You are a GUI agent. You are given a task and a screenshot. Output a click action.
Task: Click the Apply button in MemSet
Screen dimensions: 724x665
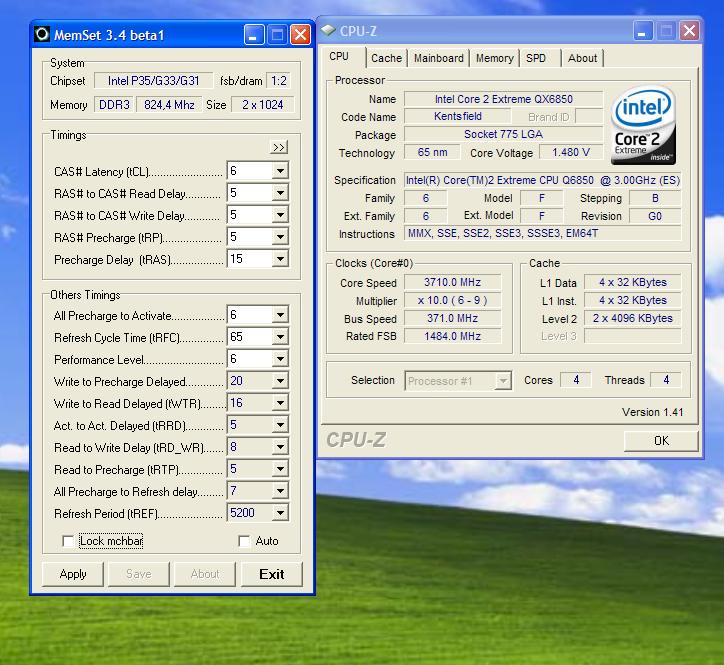point(73,574)
